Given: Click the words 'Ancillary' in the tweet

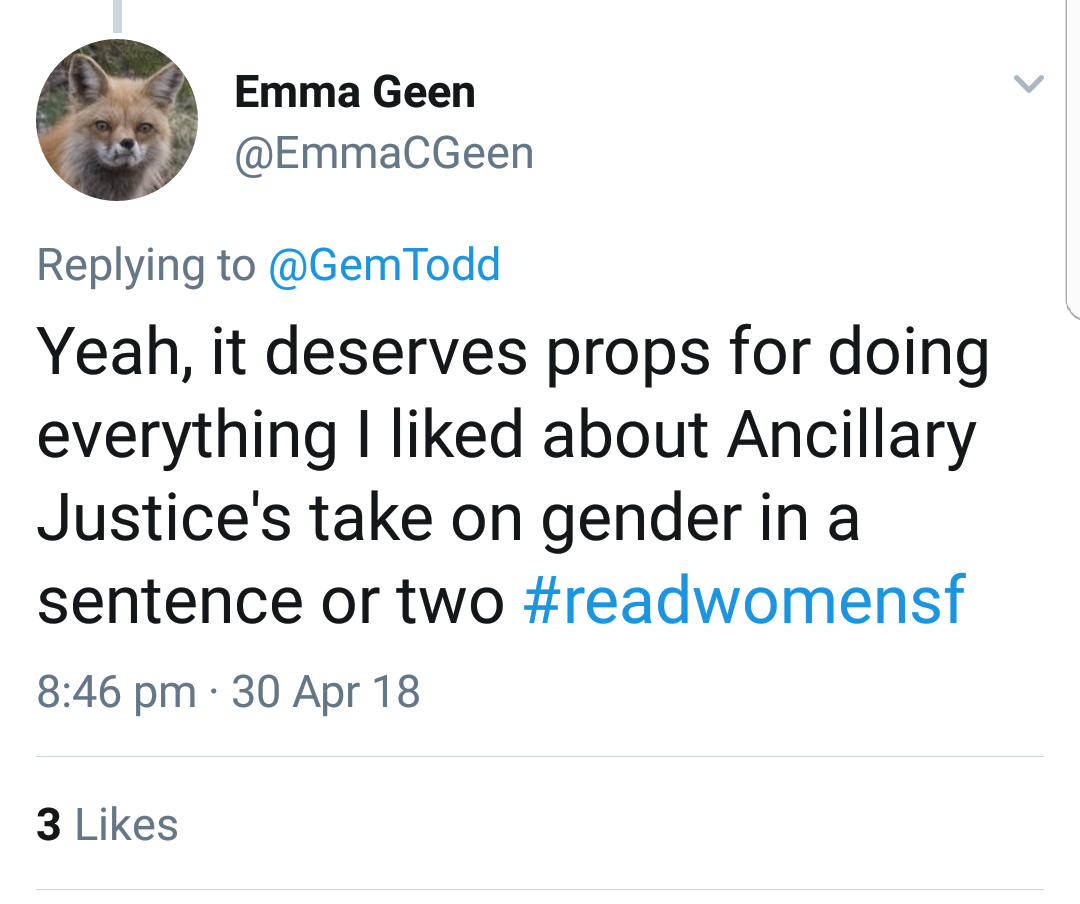Looking at the screenshot, I should (850, 437).
